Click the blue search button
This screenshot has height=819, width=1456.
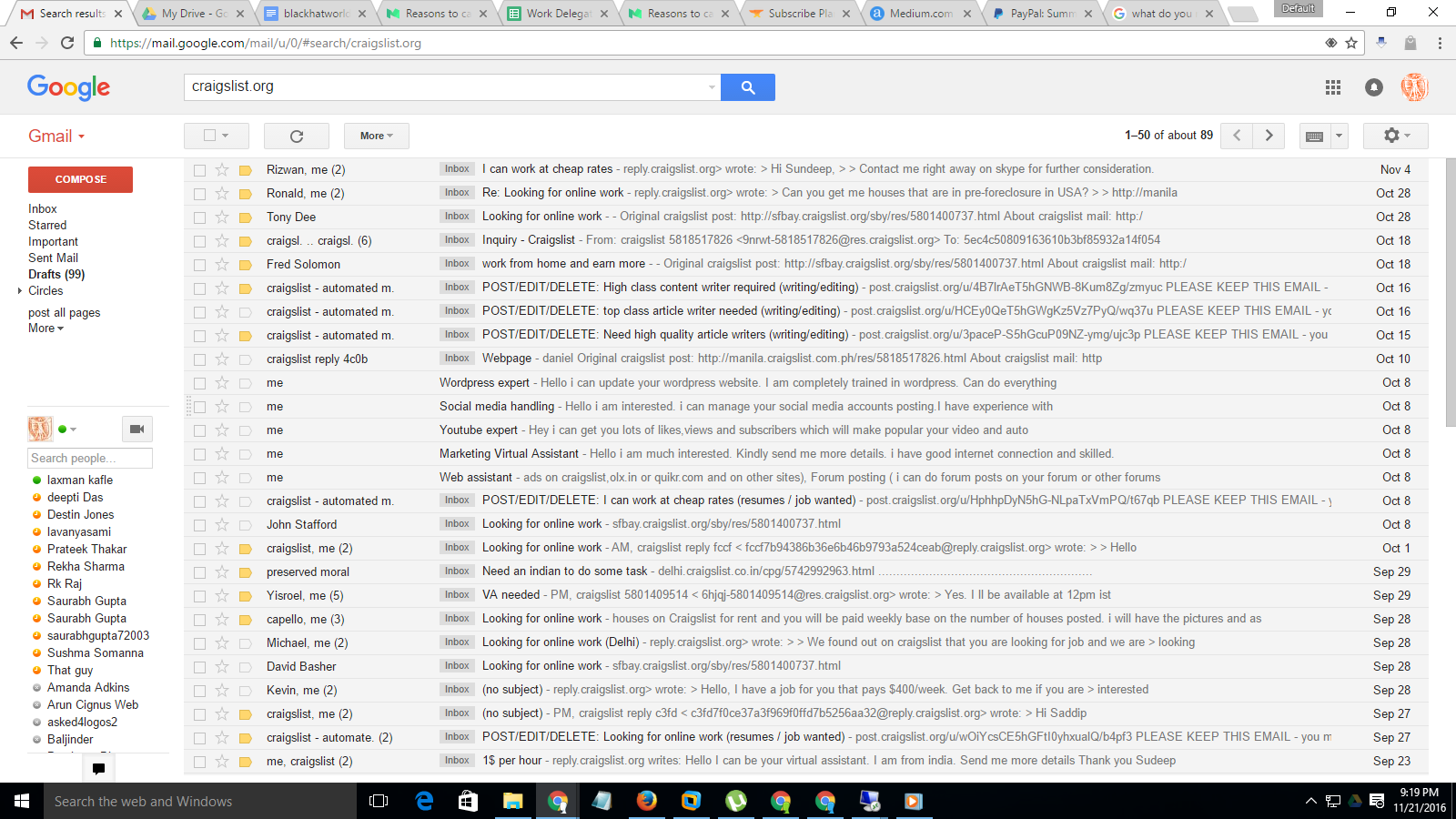[747, 87]
